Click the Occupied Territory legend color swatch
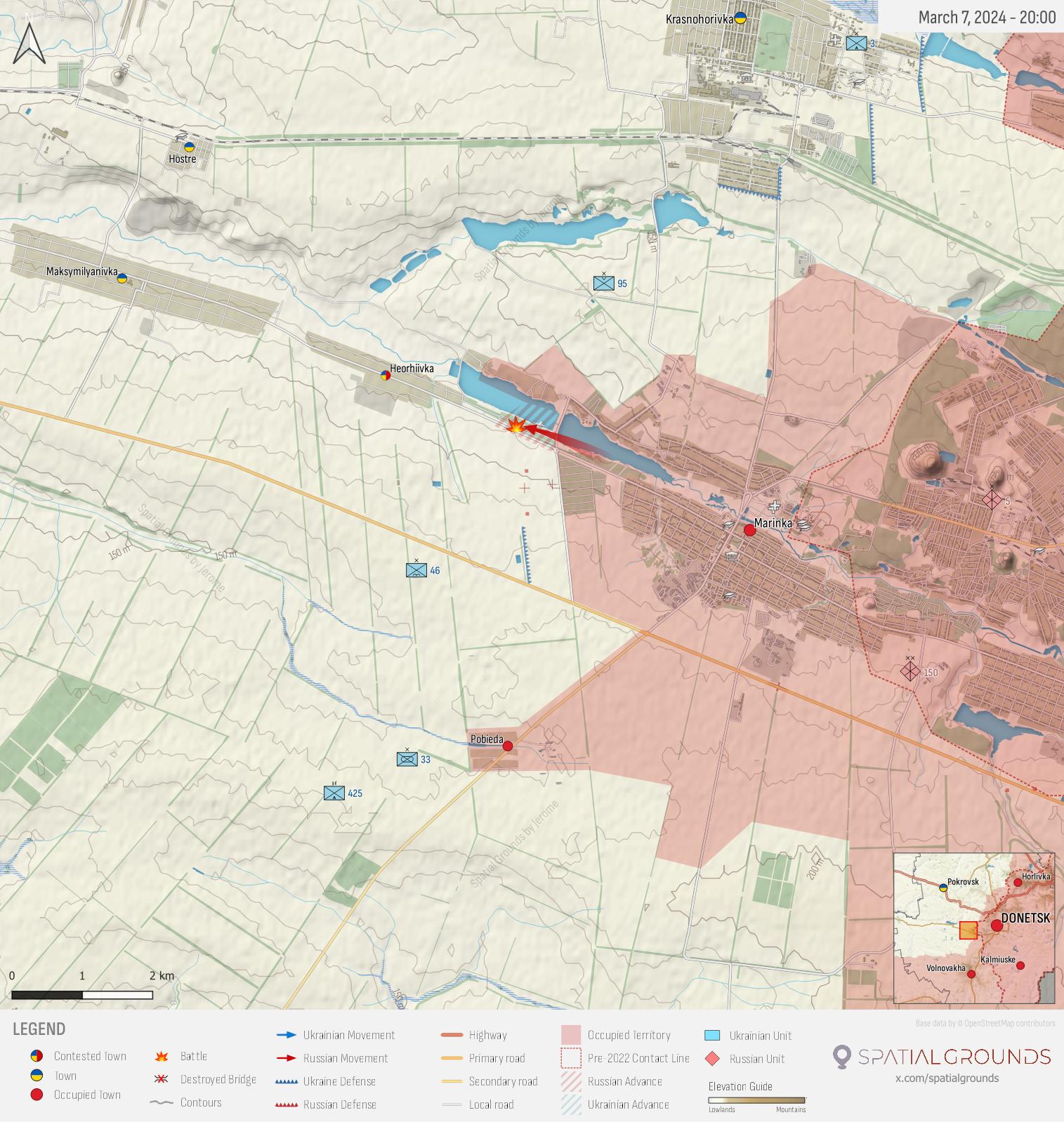 [571, 1035]
